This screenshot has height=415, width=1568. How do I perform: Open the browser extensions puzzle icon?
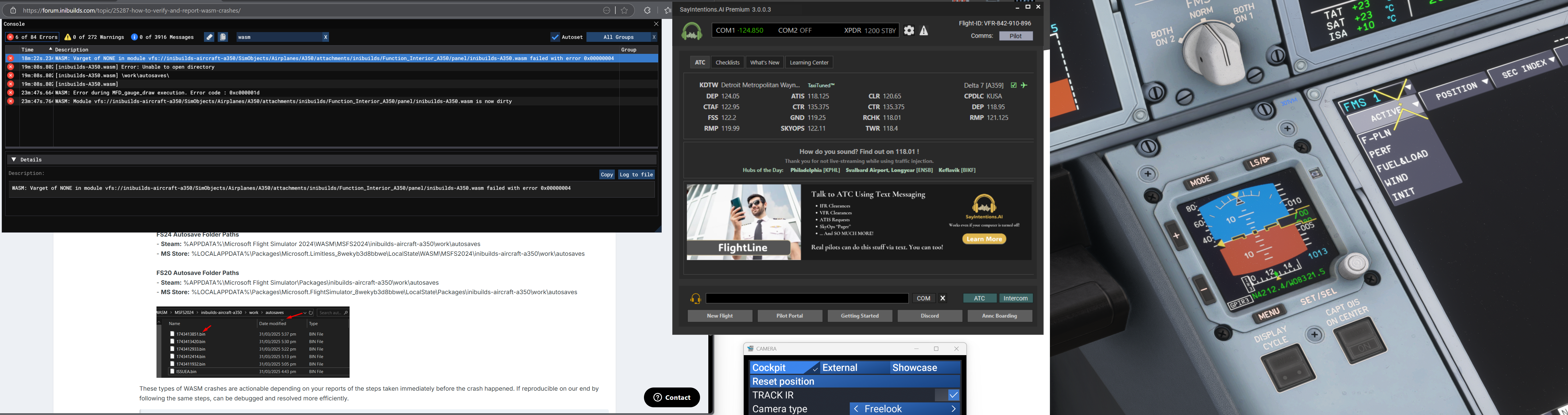pos(648,10)
